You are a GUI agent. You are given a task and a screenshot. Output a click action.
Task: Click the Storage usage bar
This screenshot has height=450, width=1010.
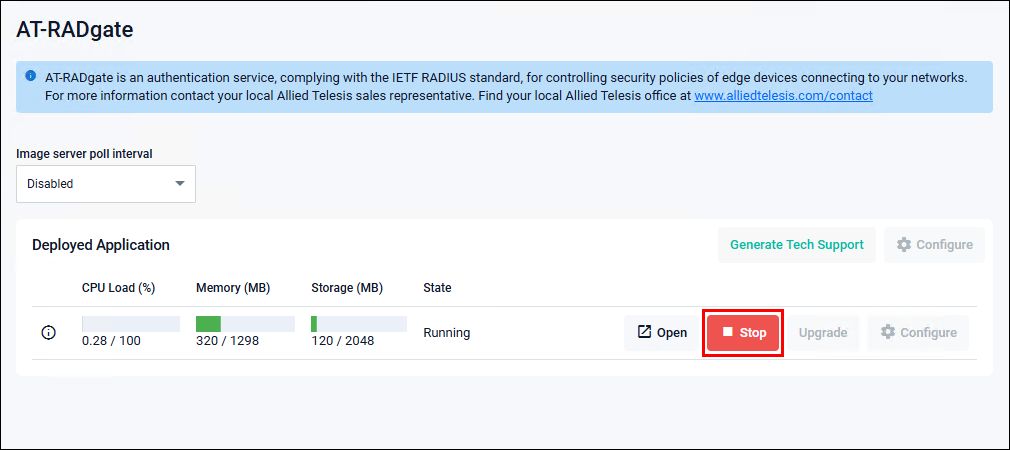358,324
